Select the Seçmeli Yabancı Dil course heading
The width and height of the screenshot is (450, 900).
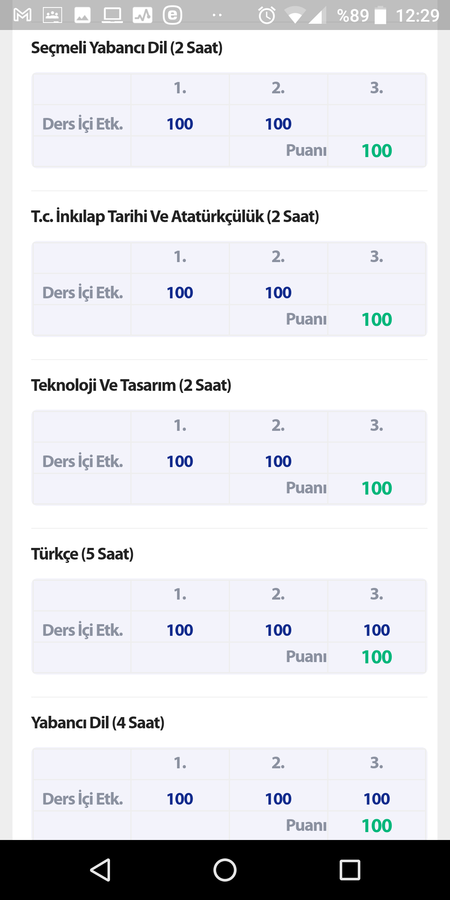[x=127, y=48]
